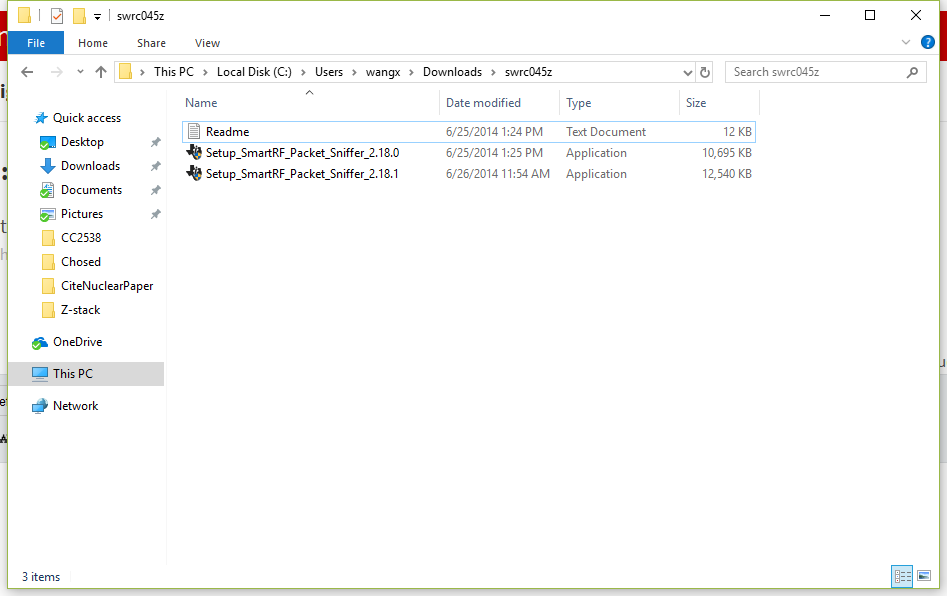Viewport: 947px width, 596px height.
Task: Click the Local Disk (C:) breadcrumb
Action: (x=254, y=72)
